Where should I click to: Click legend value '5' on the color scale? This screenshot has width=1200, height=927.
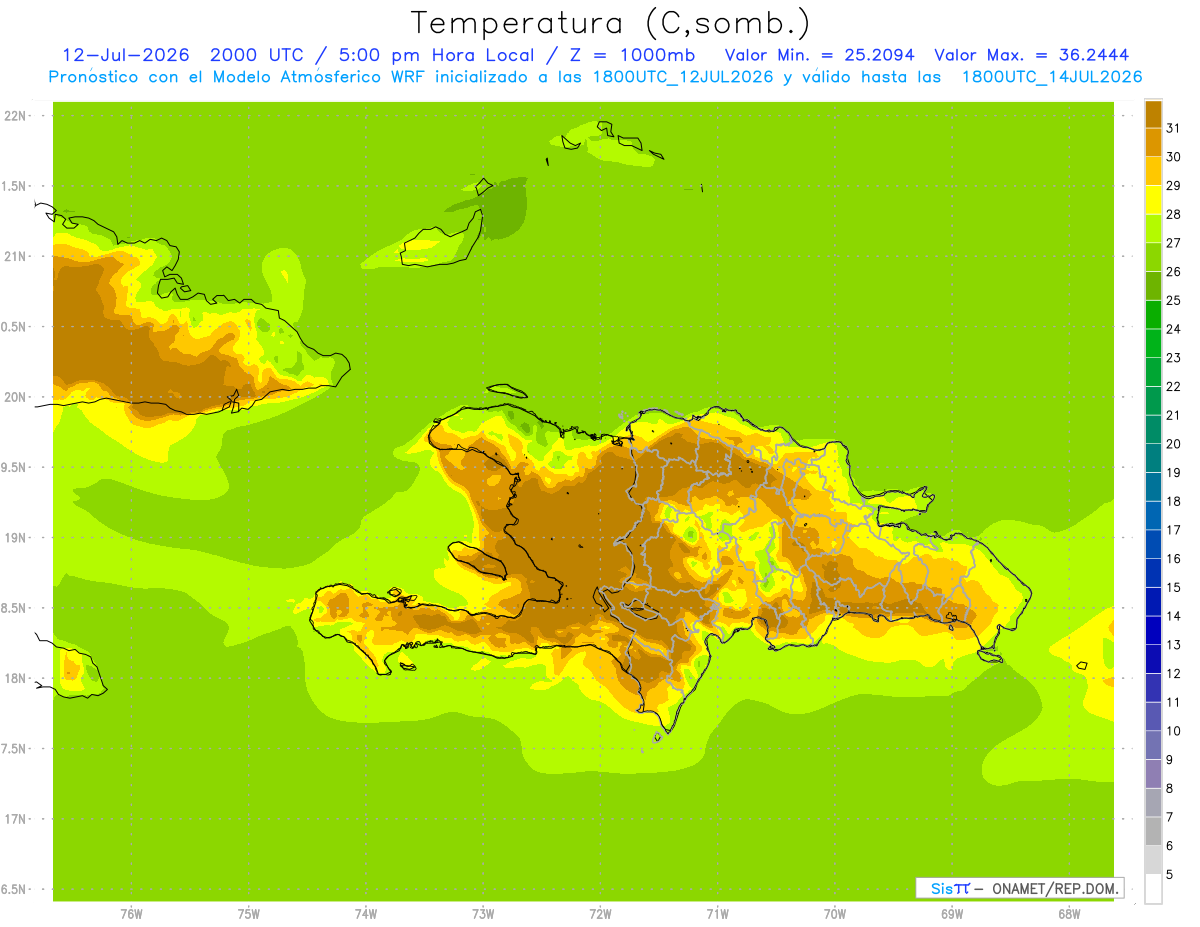tap(1170, 874)
